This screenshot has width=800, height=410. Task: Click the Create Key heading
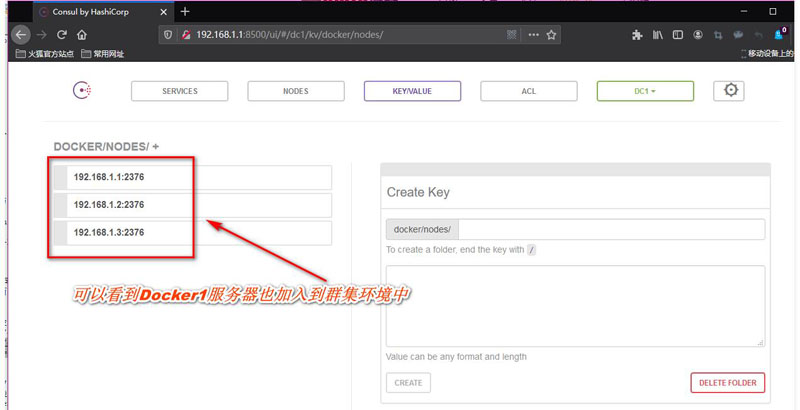point(418,192)
